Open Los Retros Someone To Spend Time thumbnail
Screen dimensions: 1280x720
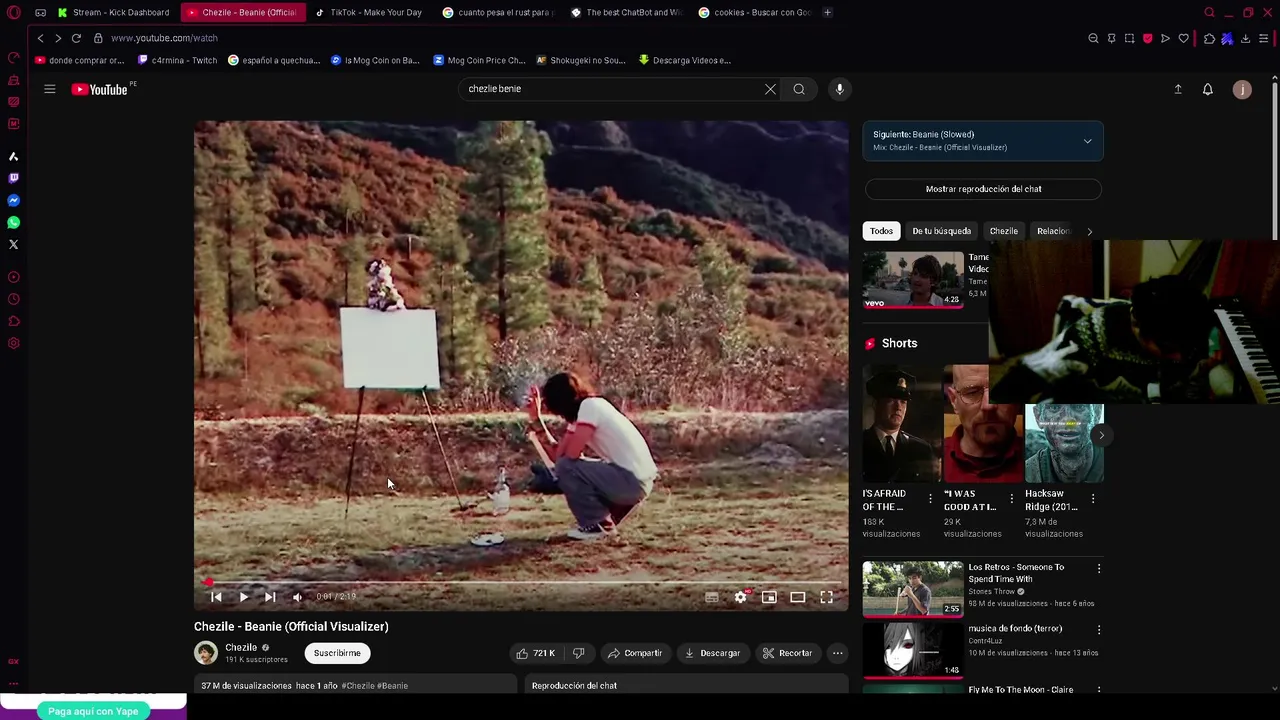point(913,588)
